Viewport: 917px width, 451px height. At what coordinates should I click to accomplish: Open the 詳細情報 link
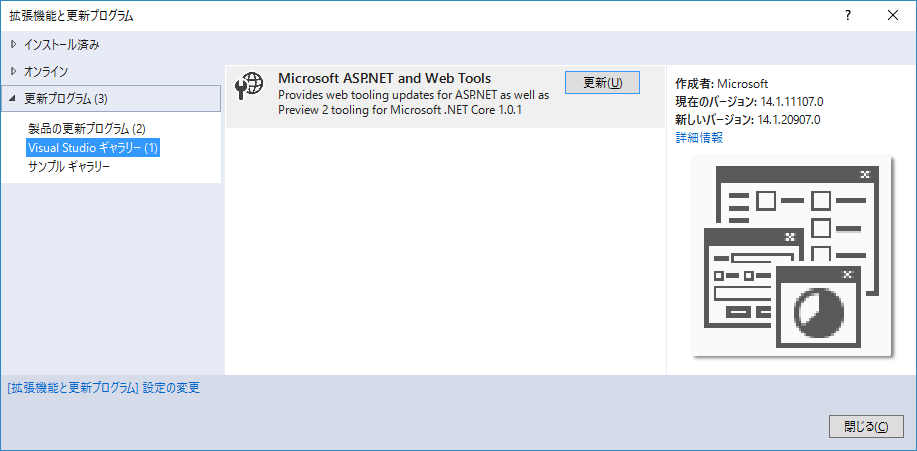[699, 138]
